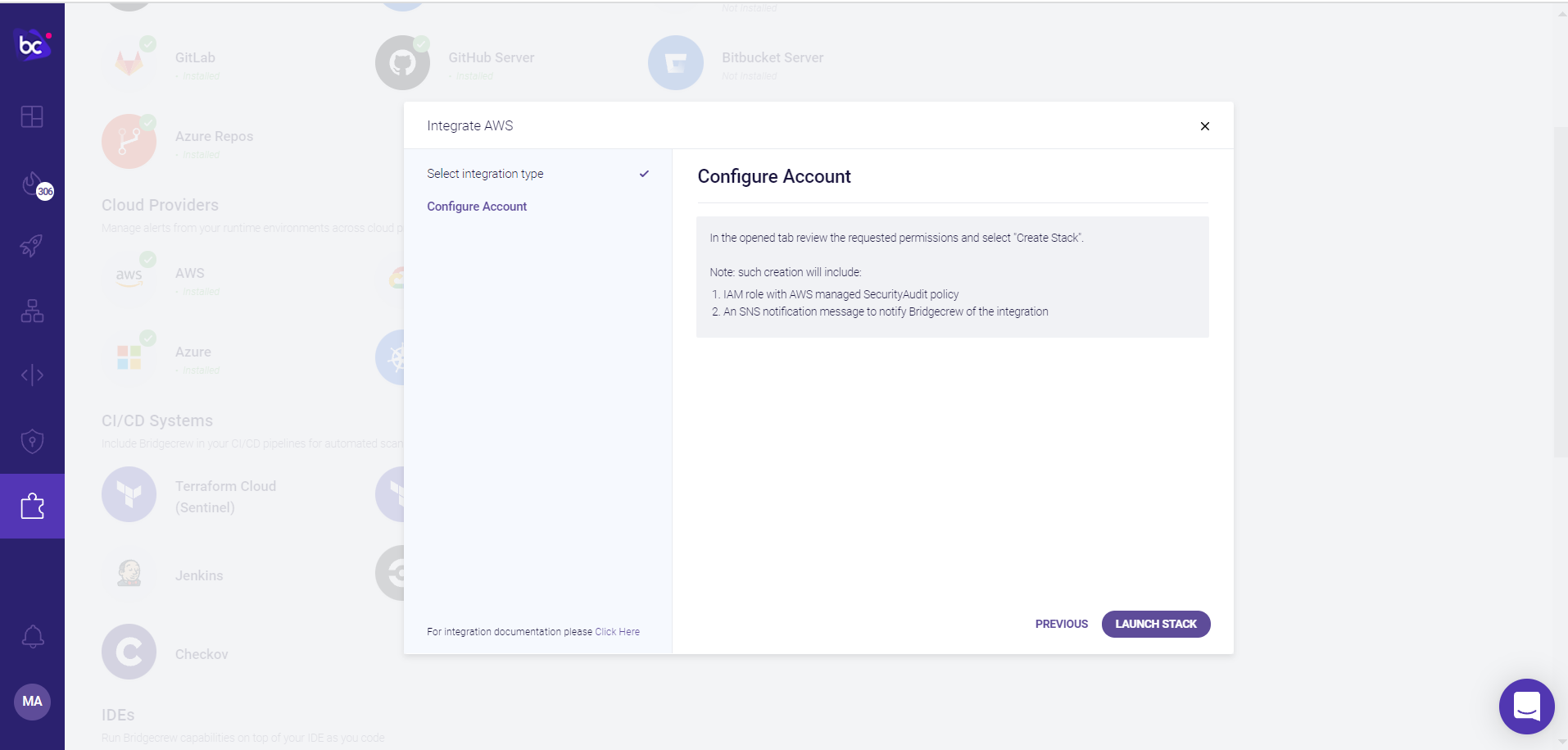
Task: Click the 'Checkov' label text
Action: (x=202, y=654)
